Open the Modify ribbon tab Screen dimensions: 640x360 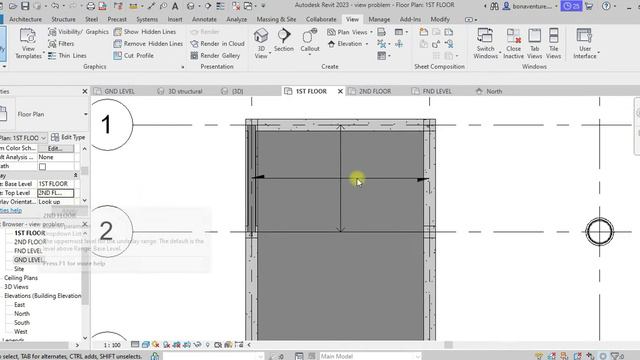click(x=440, y=19)
